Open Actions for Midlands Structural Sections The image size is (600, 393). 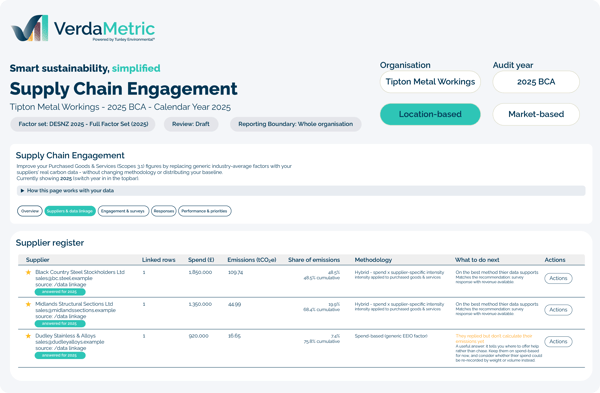coord(558,310)
